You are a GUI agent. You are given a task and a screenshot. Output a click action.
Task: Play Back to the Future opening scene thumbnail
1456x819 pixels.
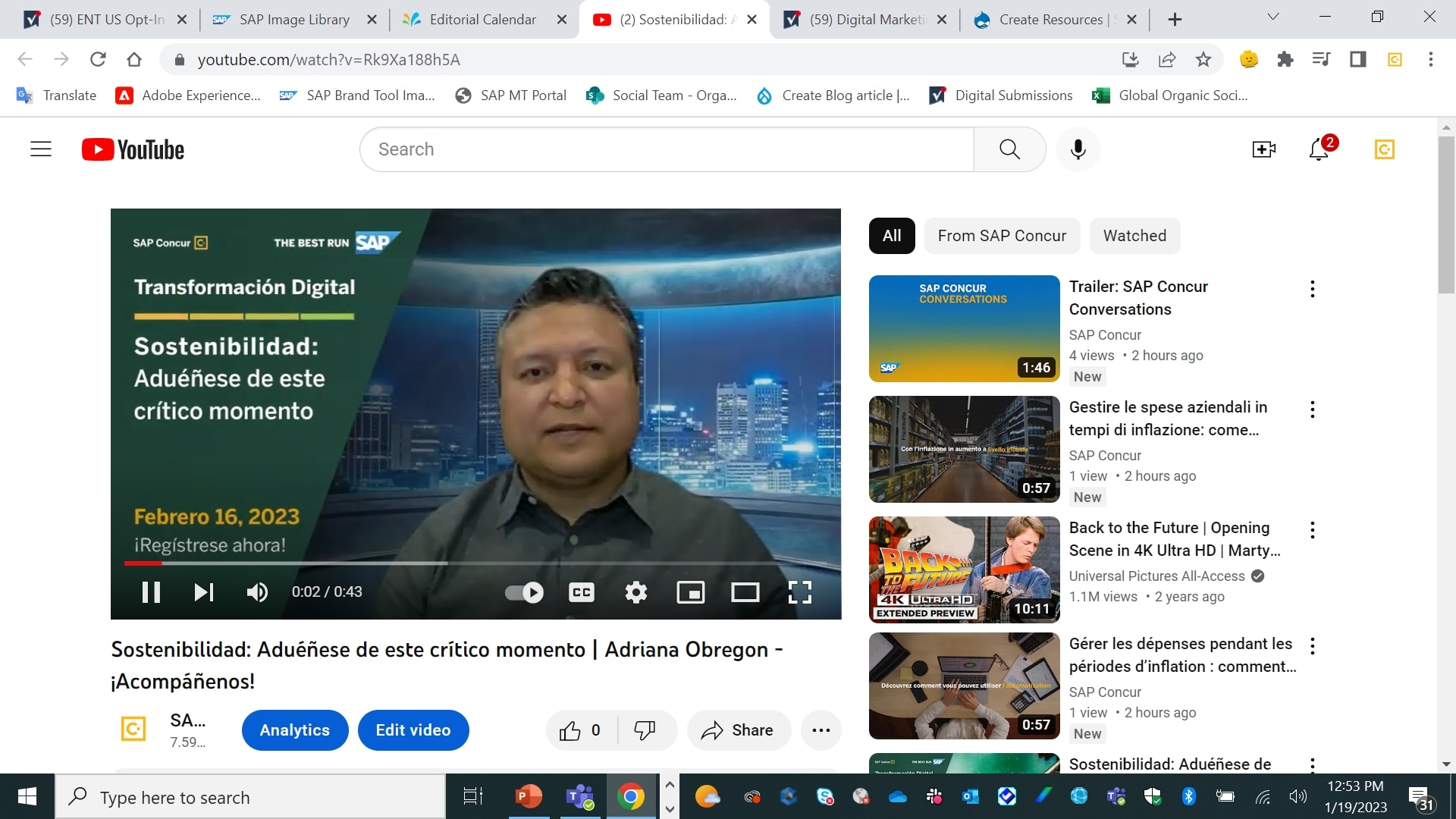[x=964, y=570]
